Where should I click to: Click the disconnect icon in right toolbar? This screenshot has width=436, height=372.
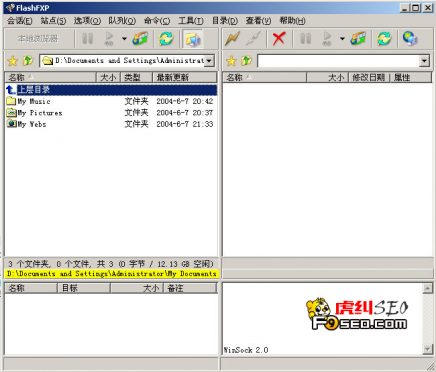pyautogui.click(x=253, y=39)
